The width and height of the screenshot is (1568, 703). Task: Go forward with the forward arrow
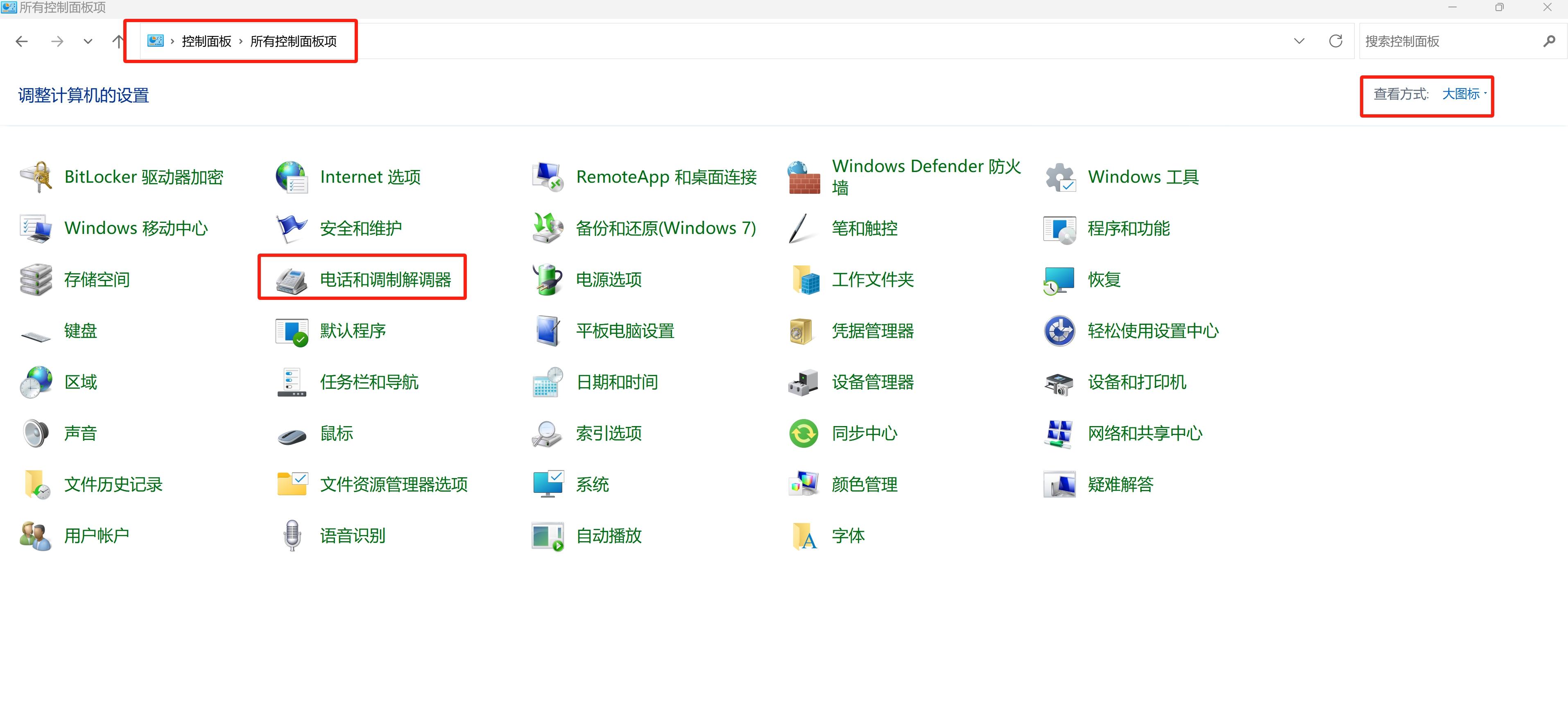(57, 41)
